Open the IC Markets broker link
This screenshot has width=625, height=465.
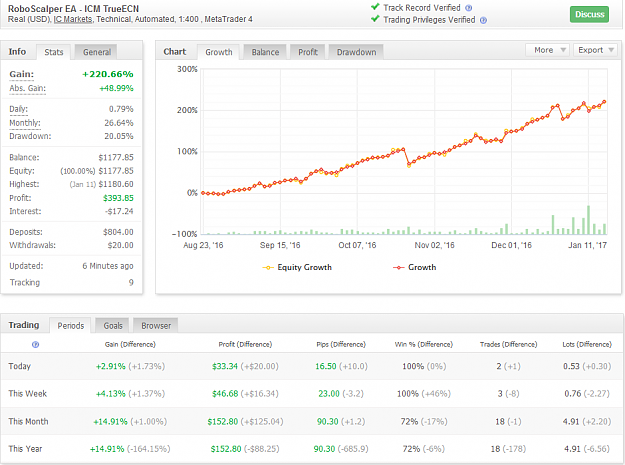pos(73,19)
